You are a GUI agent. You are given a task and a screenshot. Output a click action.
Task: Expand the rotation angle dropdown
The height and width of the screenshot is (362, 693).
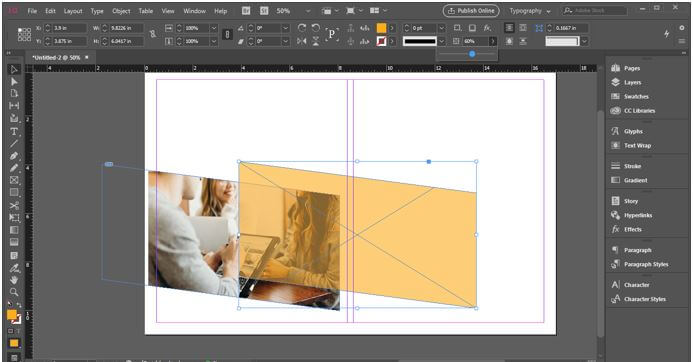[x=286, y=28]
